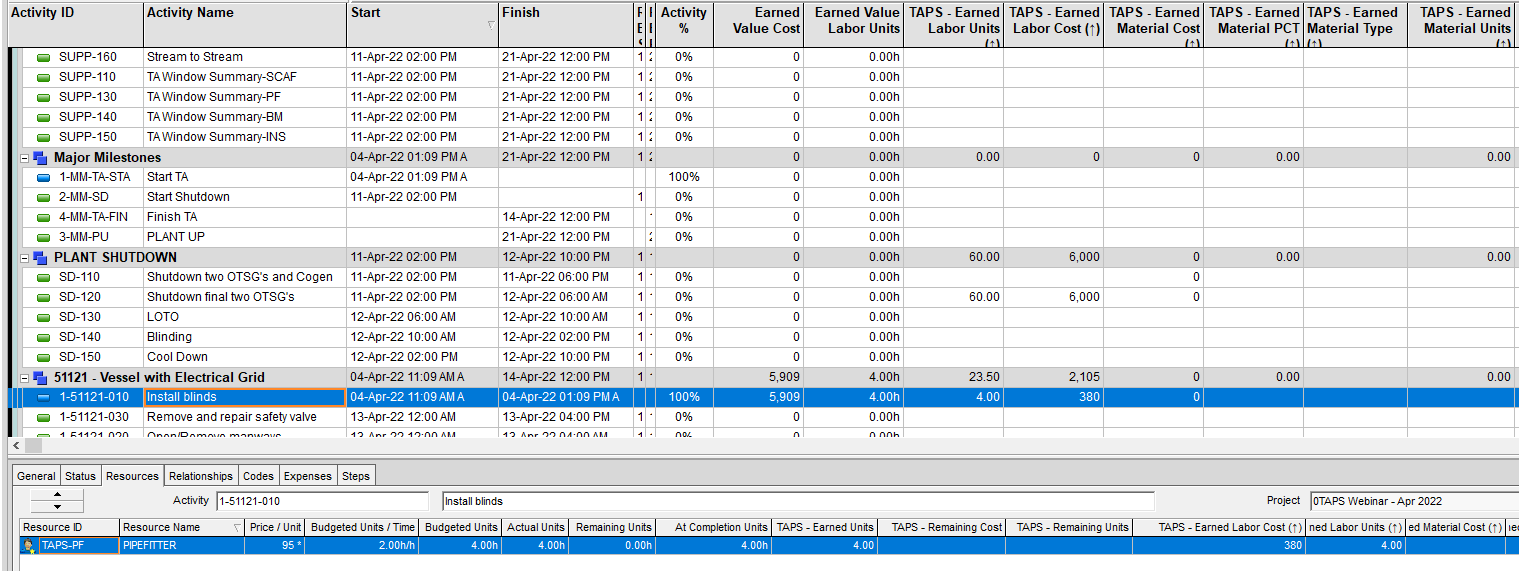The height and width of the screenshot is (571, 1519).
Task: Collapse the Major Milestones group
Action: [x=25, y=157]
